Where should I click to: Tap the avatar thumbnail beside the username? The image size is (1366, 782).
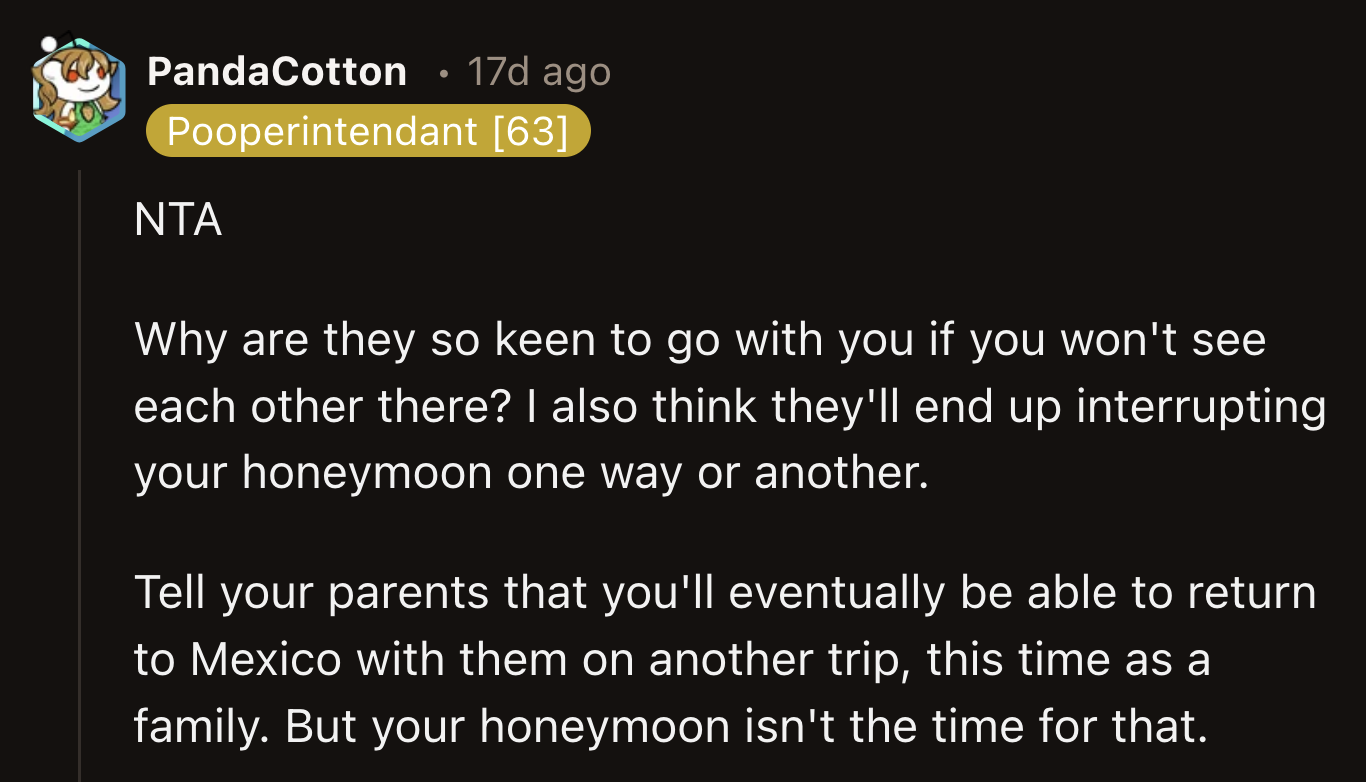tap(78, 88)
